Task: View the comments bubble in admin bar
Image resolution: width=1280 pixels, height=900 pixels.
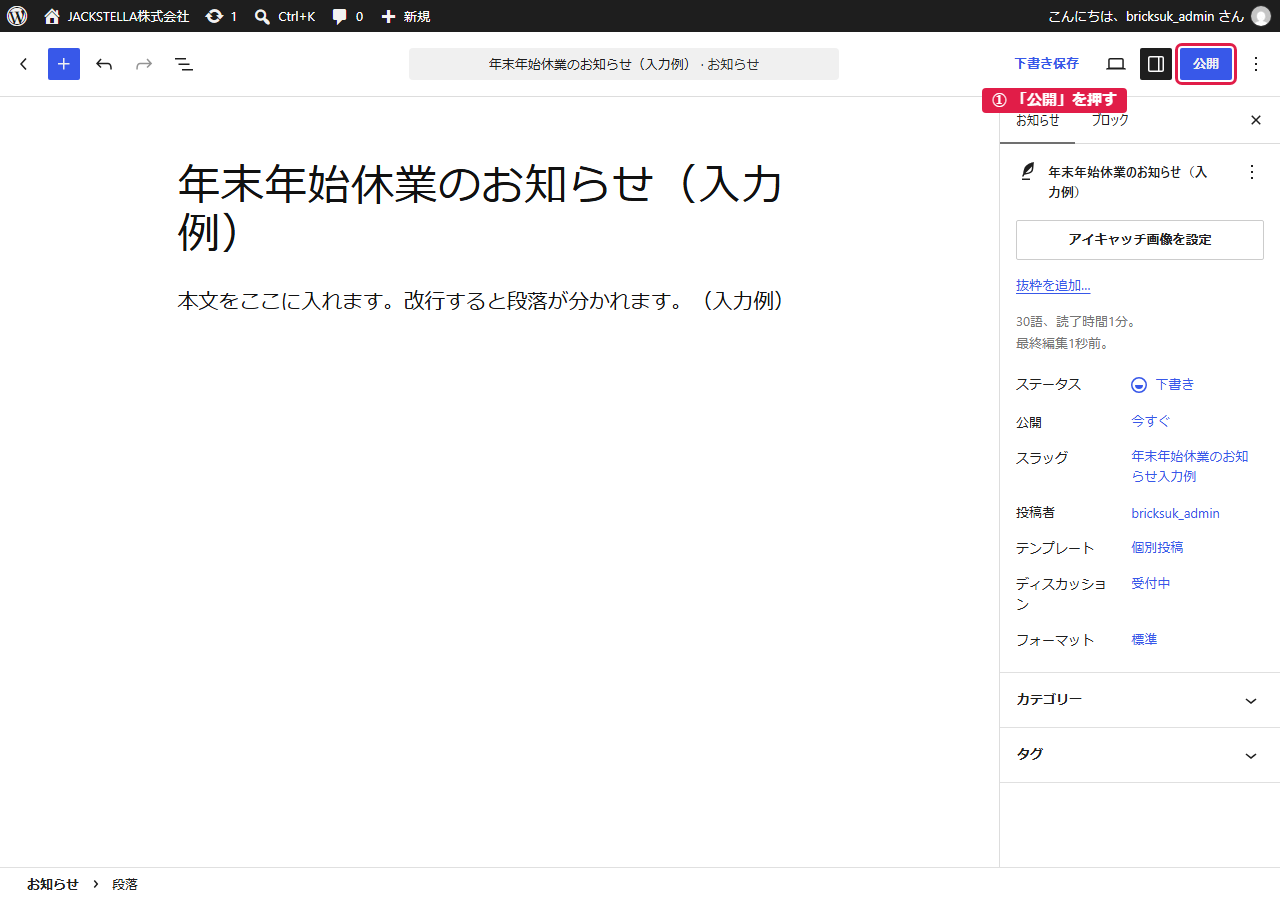Action: [x=347, y=16]
